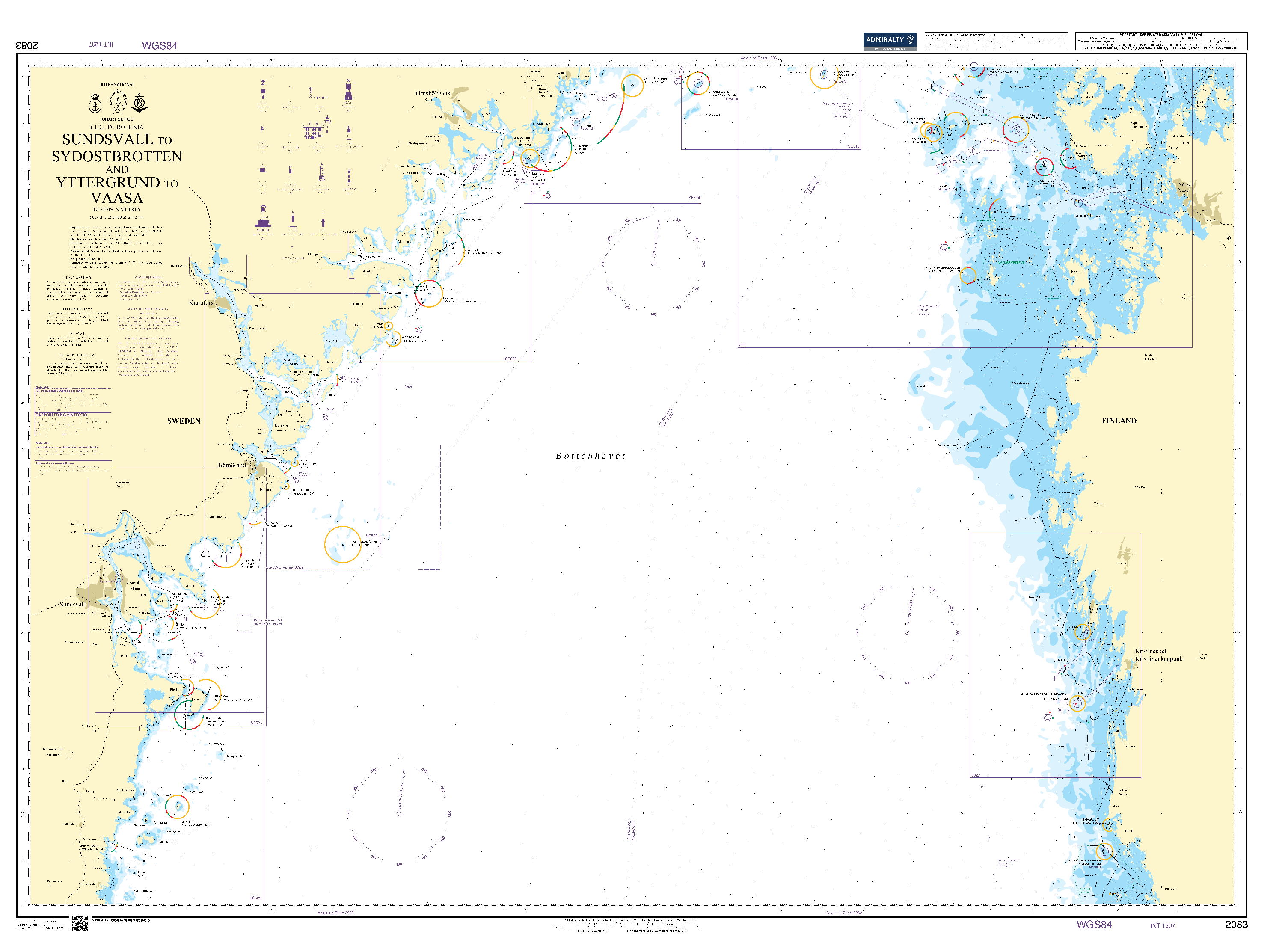
Task: Click the QR code at bottom left
Action: pos(80,923)
